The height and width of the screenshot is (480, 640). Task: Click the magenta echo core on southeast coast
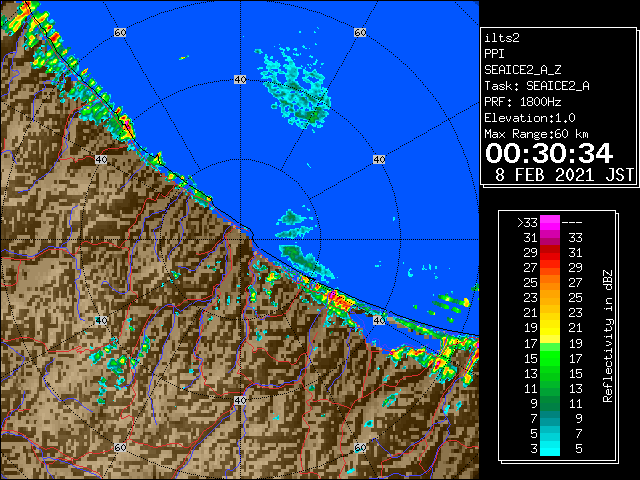[x=333, y=295]
